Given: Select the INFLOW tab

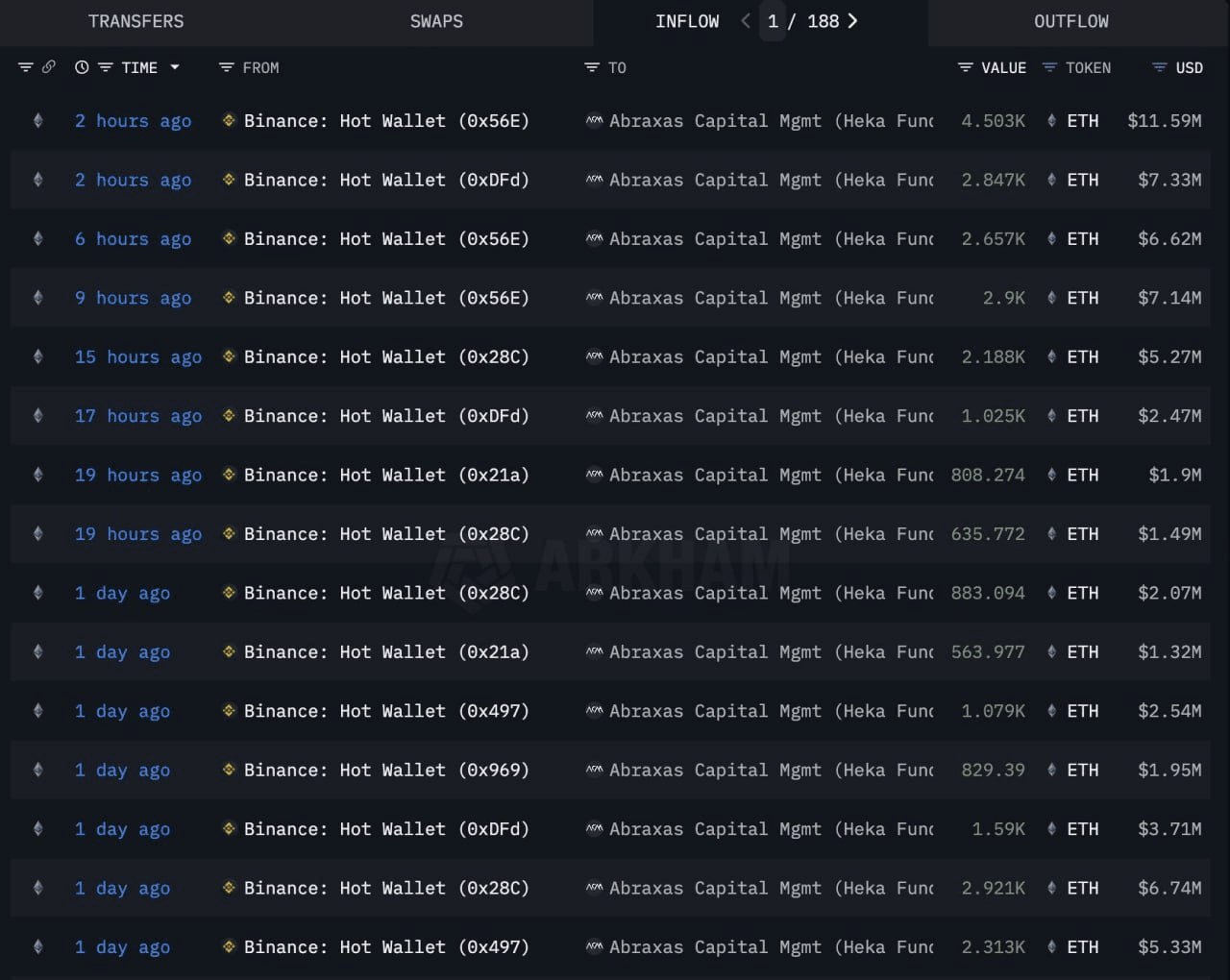Looking at the screenshot, I should pos(687,21).
